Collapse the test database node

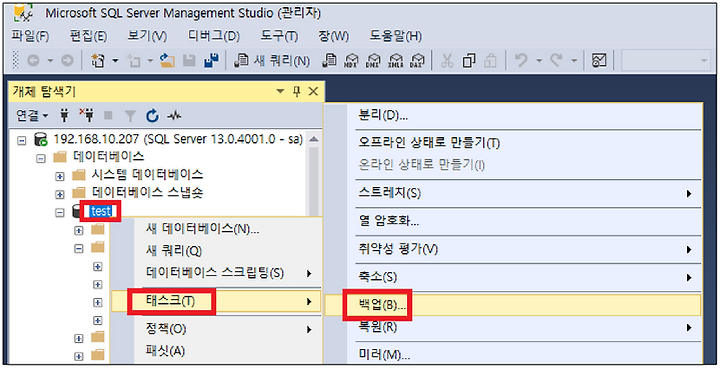coord(60,212)
